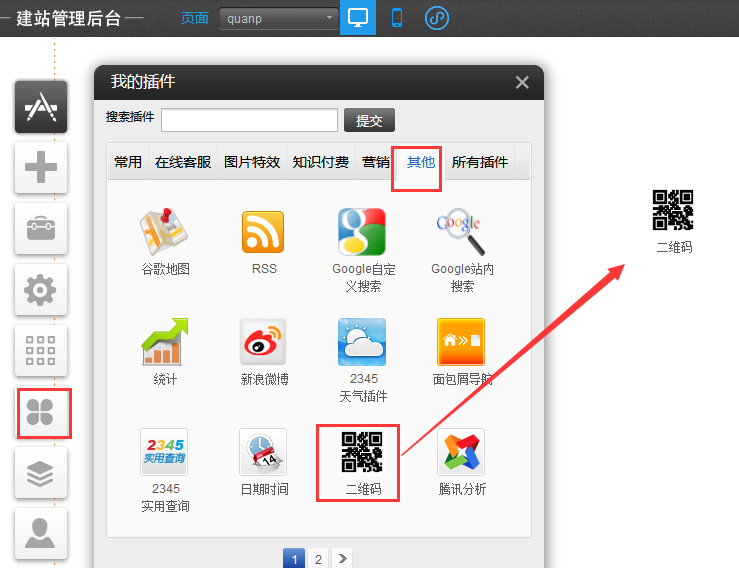Expand the quanp page dropdown
The height and width of the screenshot is (568, 739).
[279, 19]
